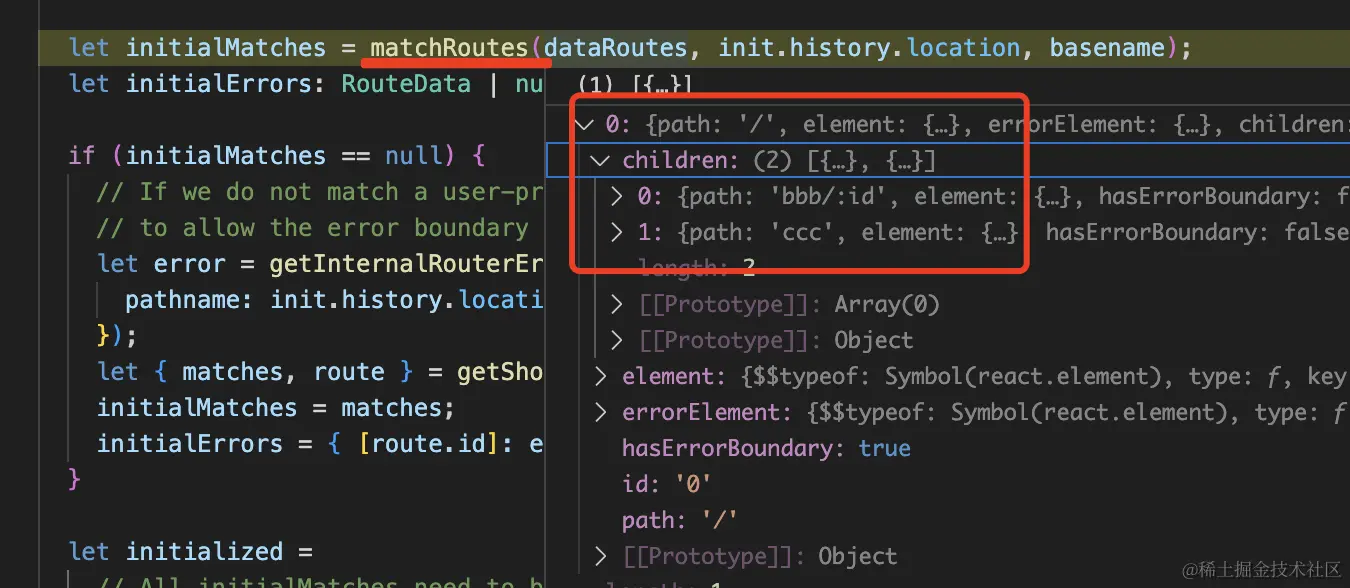Click the RouteData type annotation

pos(406,84)
